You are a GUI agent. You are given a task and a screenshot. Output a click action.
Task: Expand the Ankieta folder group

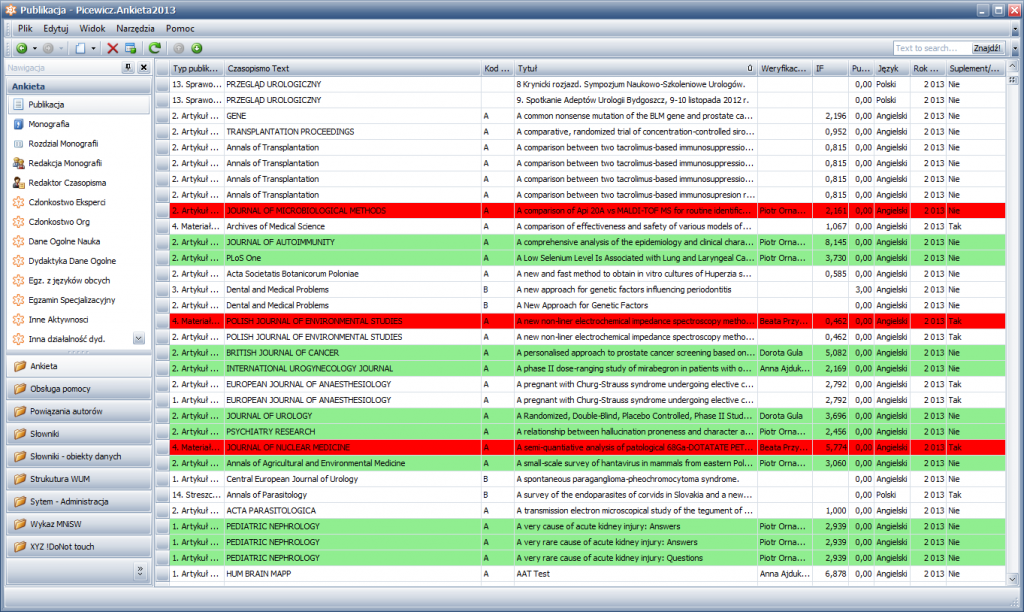click(79, 366)
